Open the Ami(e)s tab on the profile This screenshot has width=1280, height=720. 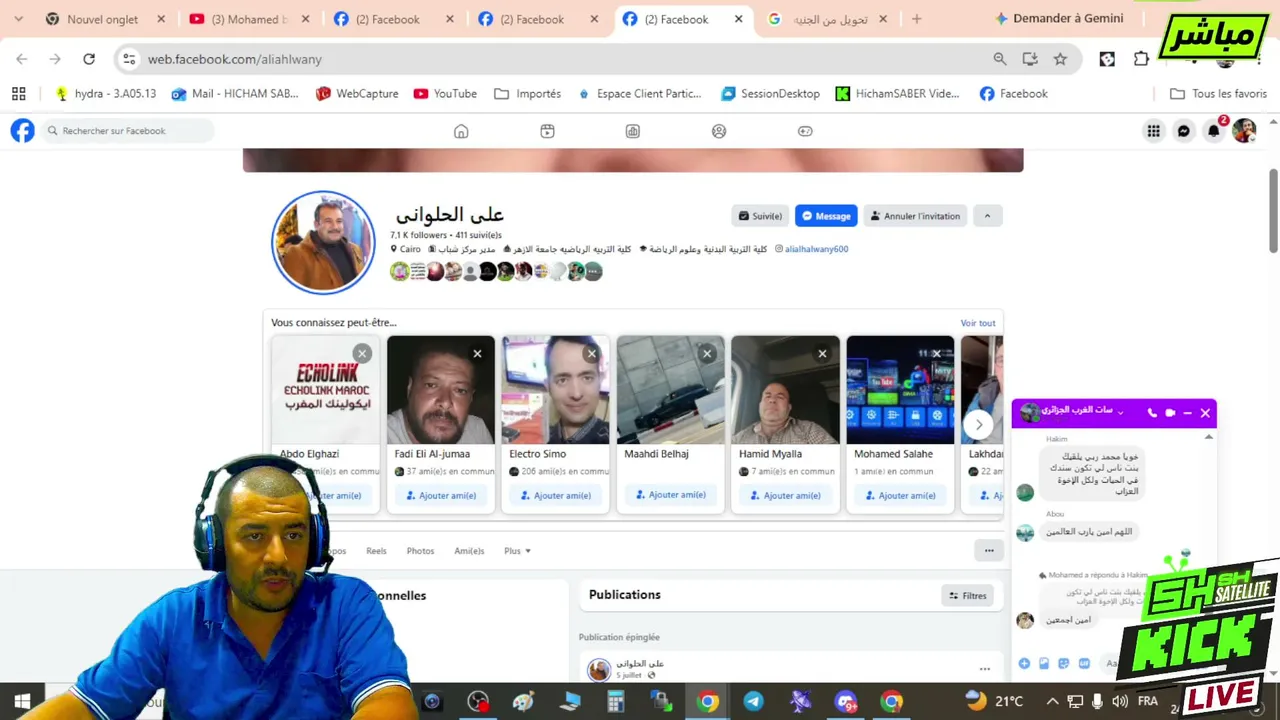[469, 551]
